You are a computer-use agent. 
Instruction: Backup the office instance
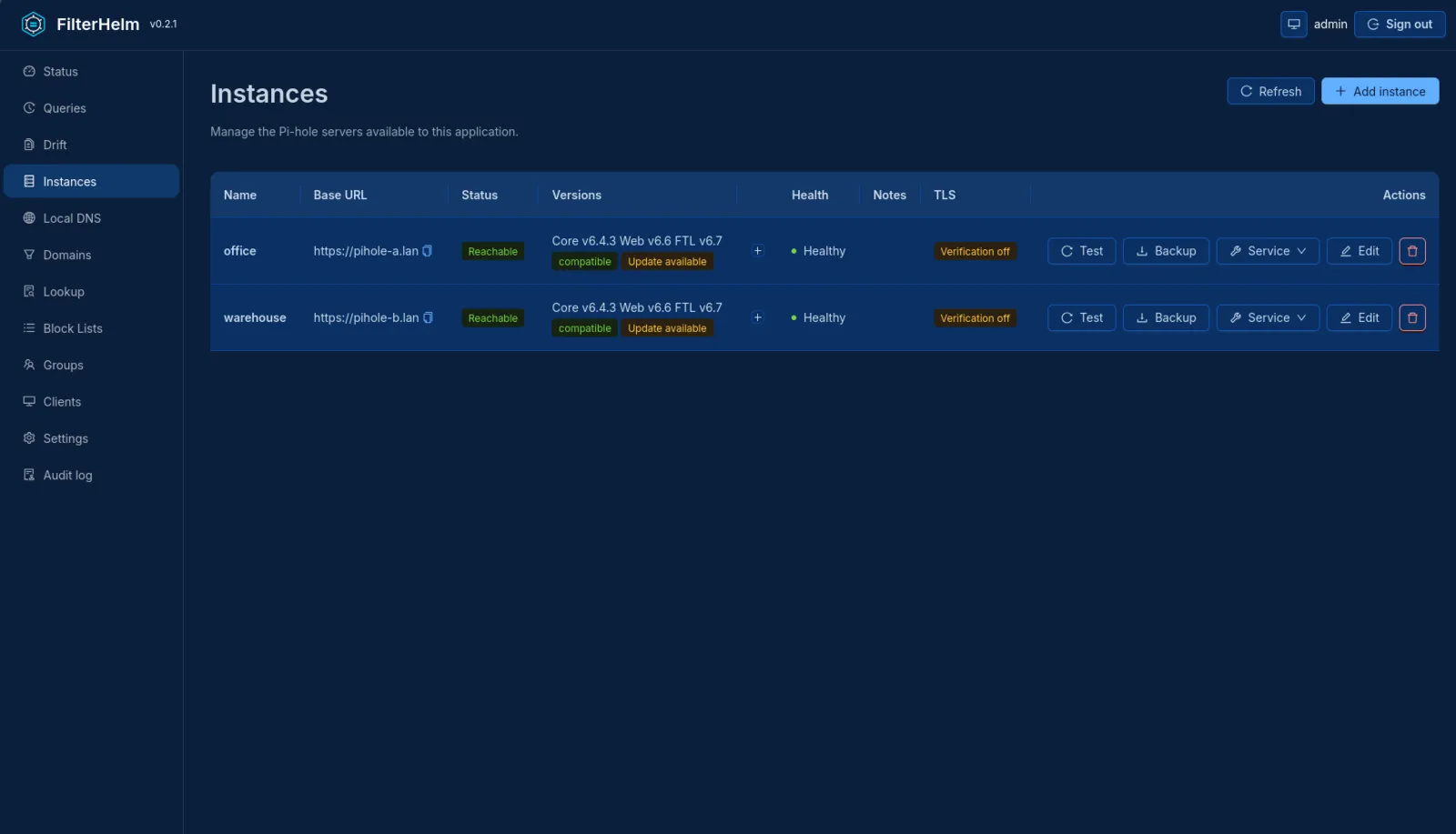[1166, 251]
